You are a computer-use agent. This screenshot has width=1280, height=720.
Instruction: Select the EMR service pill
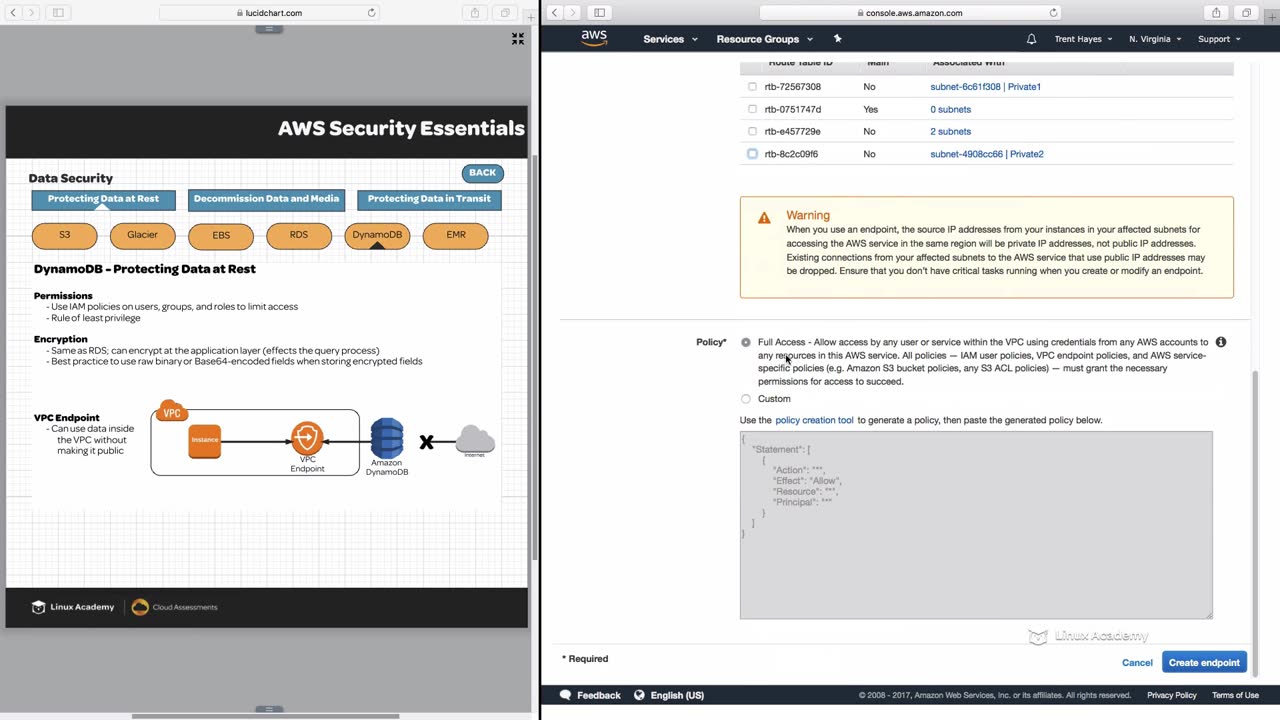pyautogui.click(x=456, y=235)
